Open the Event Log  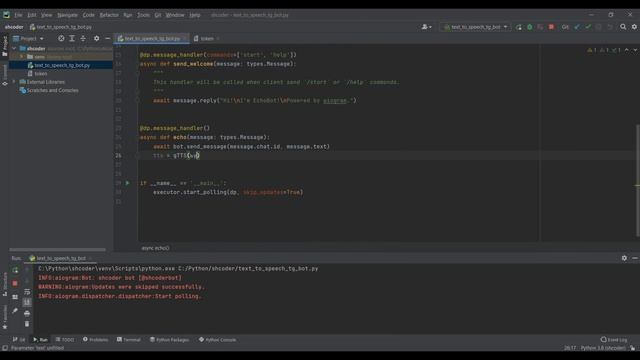[614, 340]
